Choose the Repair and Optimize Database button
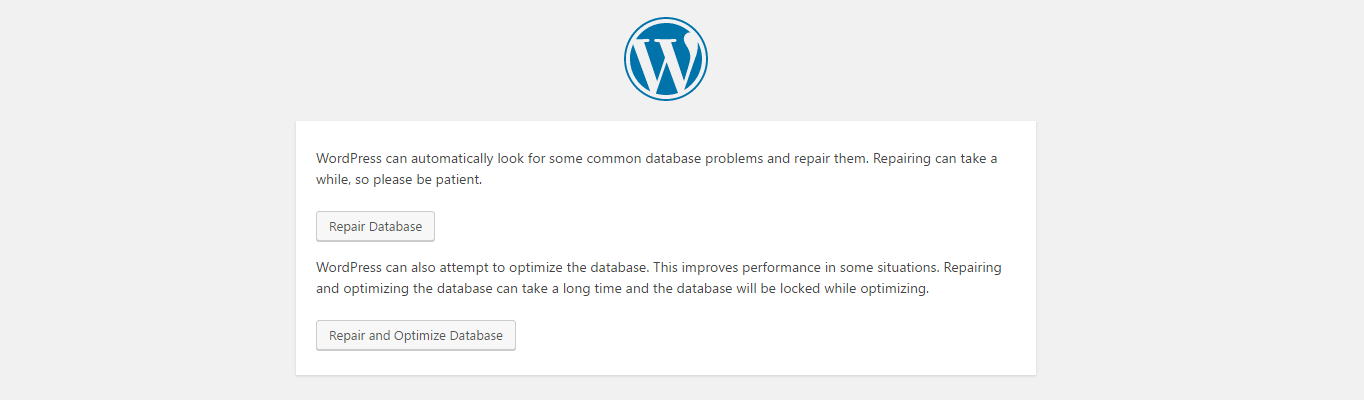The image size is (1364, 400). click(x=416, y=335)
